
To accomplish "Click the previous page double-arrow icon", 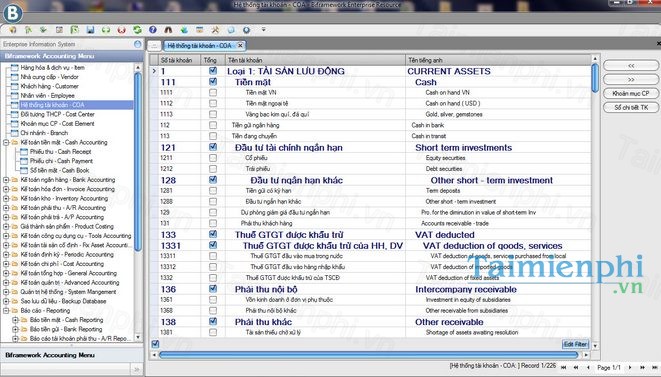I will click(x=576, y=368).
